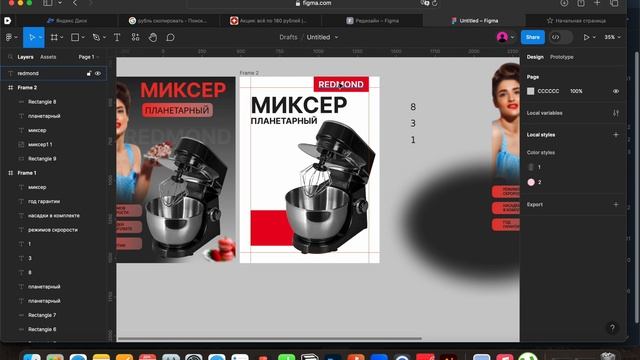Click the page background color swatch

pyautogui.click(x=531, y=91)
